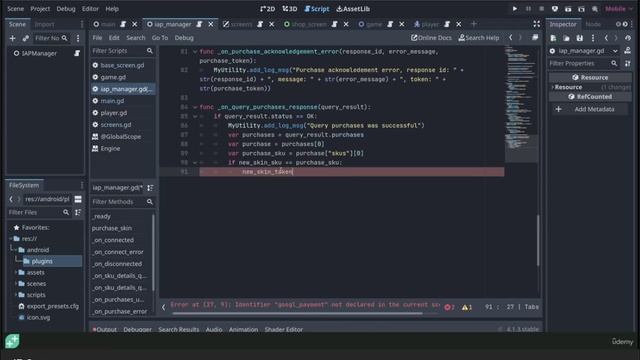Fold the _on_purchase_acknowledgement_error function
640x360 pixels.
(x=195, y=51)
